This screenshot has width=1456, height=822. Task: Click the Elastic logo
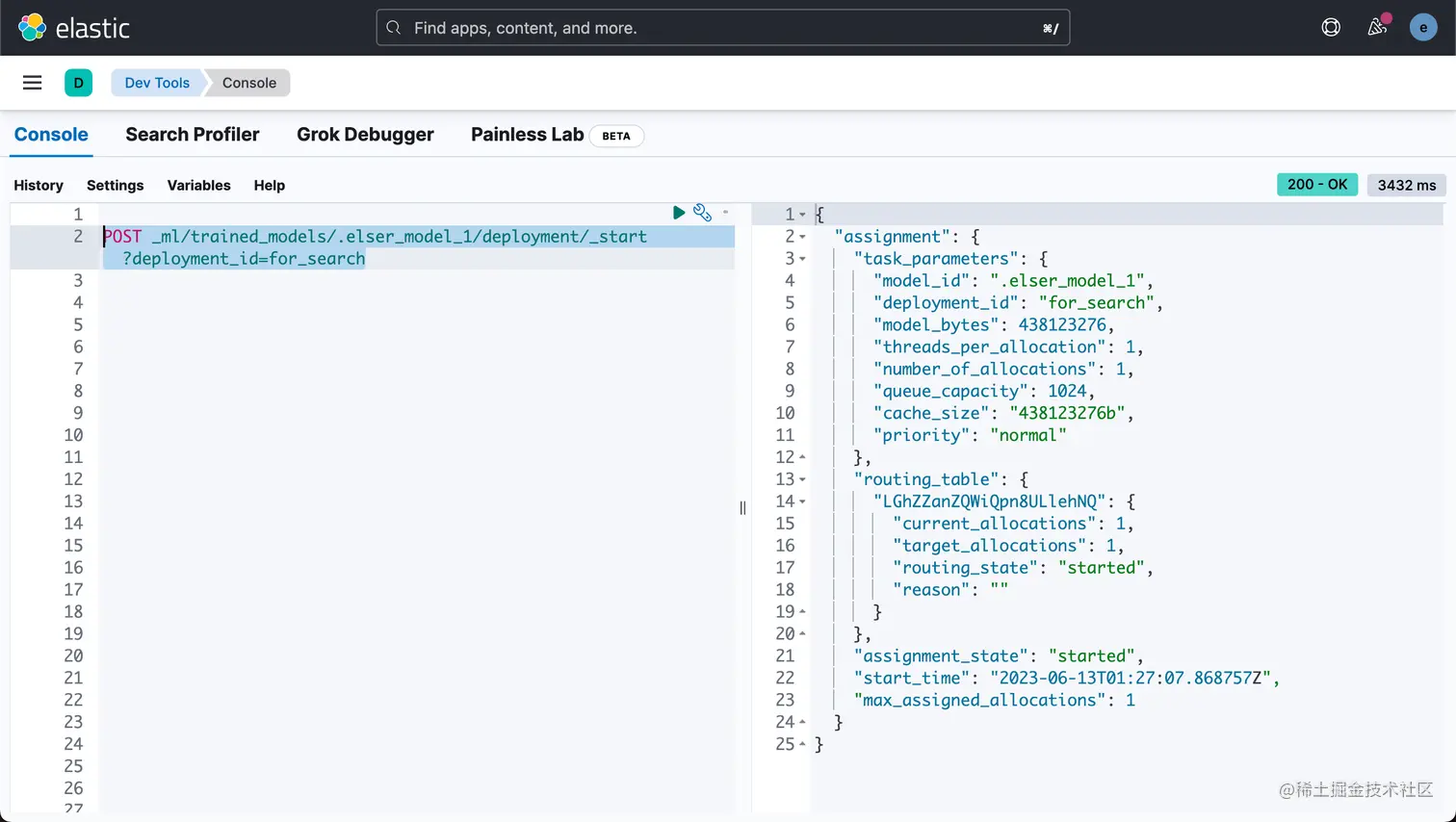click(x=73, y=28)
